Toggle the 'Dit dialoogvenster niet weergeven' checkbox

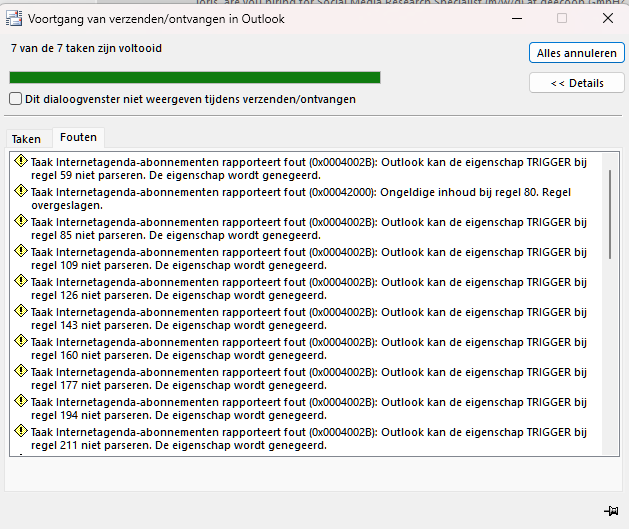tap(15, 99)
